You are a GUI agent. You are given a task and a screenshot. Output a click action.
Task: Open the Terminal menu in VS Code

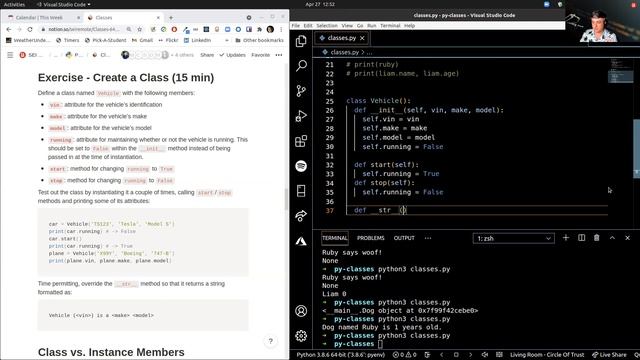[x=390, y=25]
